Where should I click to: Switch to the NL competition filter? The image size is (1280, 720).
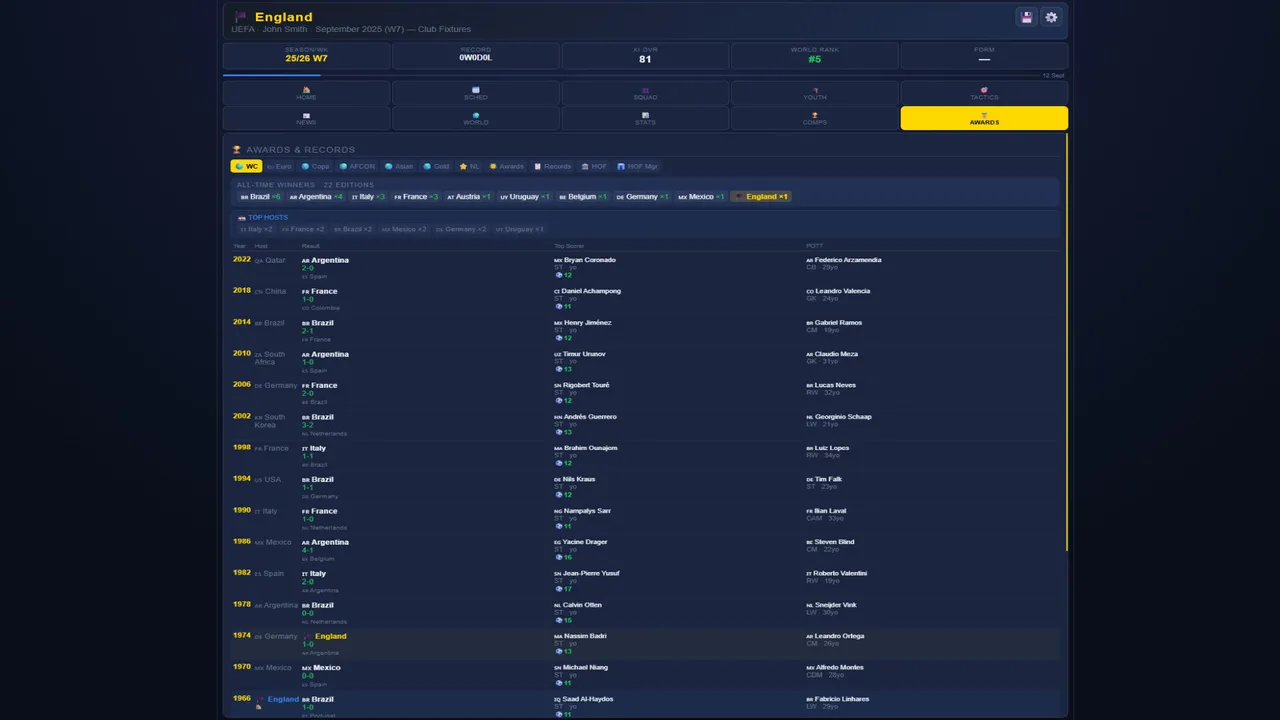(470, 166)
